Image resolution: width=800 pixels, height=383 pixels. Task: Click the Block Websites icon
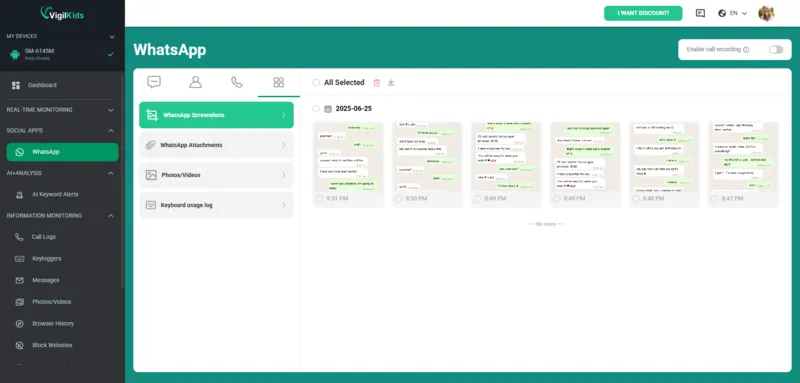19,345
